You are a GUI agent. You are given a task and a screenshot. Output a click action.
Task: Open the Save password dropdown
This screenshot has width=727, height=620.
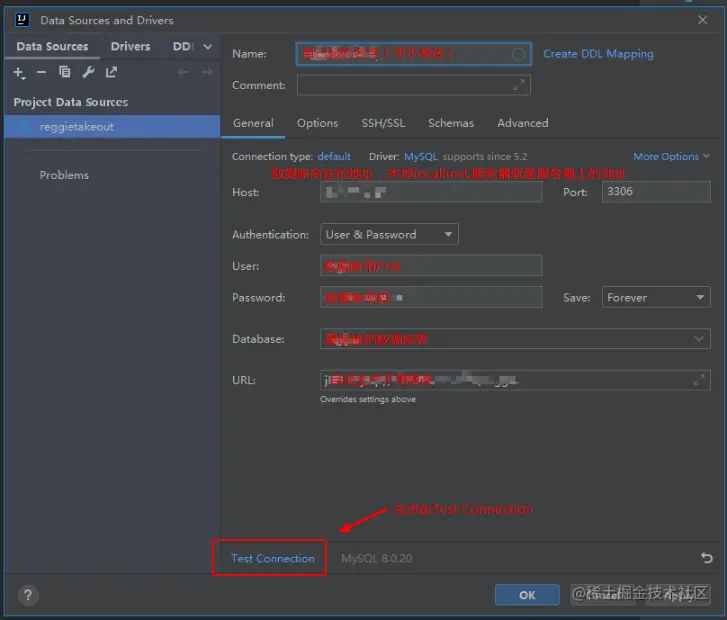656,297
